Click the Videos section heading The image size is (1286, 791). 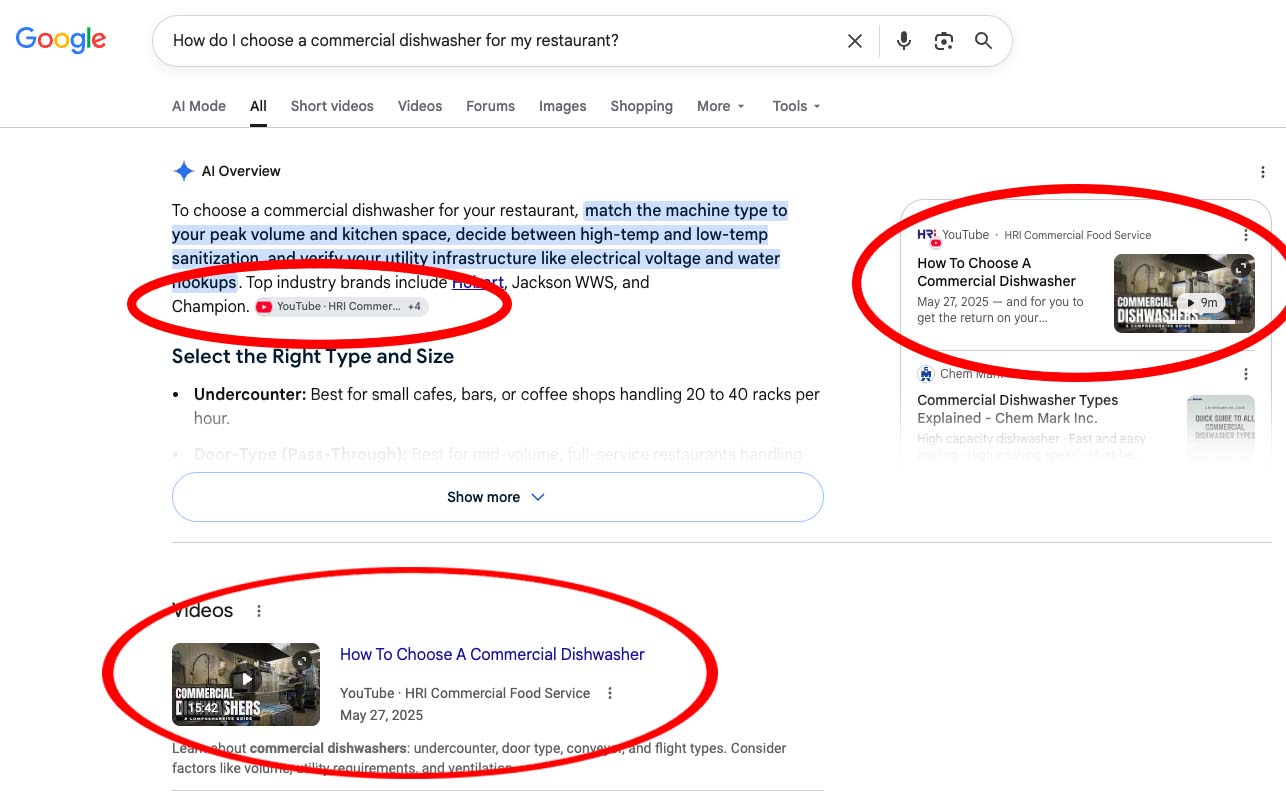coord(202,611)
